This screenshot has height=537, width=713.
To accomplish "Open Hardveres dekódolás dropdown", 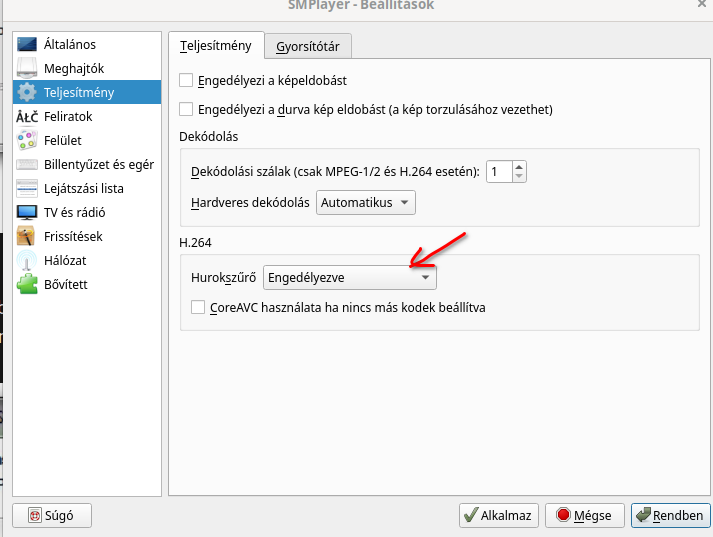I will pyautogui.click(x=366, y=202).
